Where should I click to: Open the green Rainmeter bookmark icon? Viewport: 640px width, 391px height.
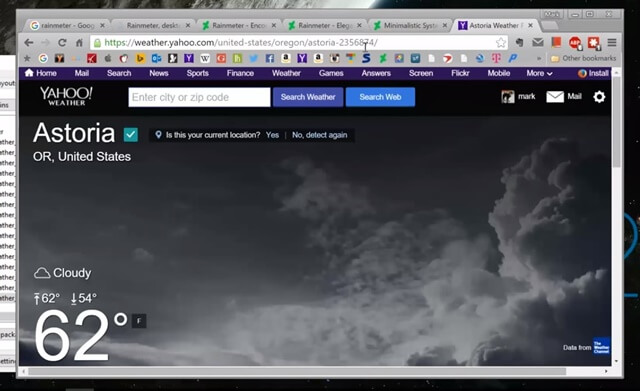point(383,58)
